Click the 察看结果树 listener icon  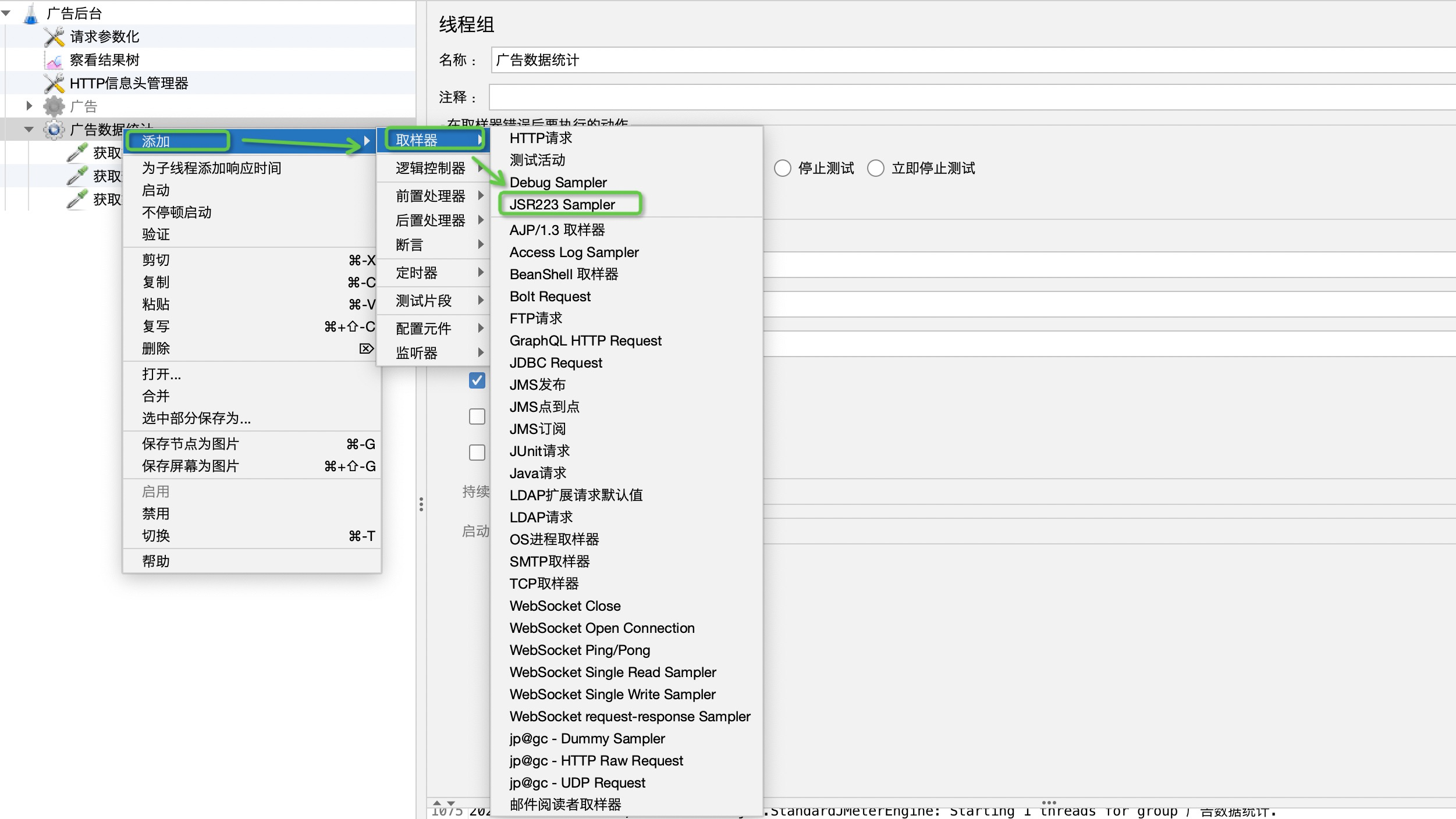(x=54, y=60)
